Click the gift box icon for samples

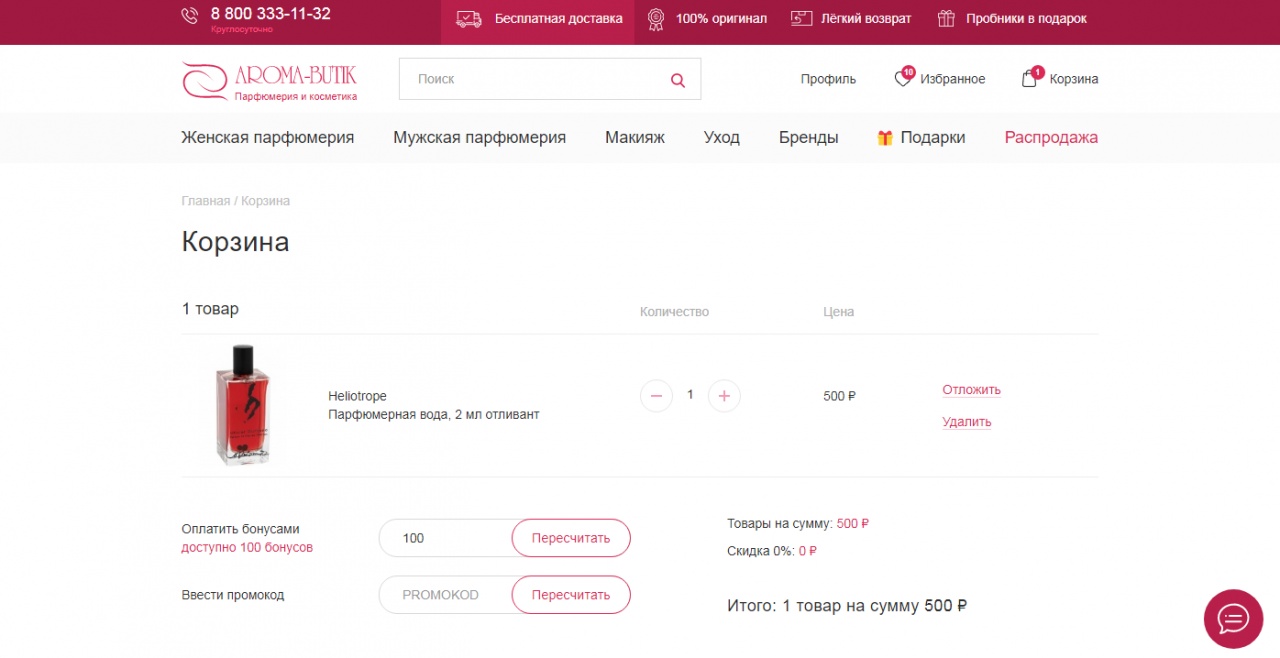point(946,19)
